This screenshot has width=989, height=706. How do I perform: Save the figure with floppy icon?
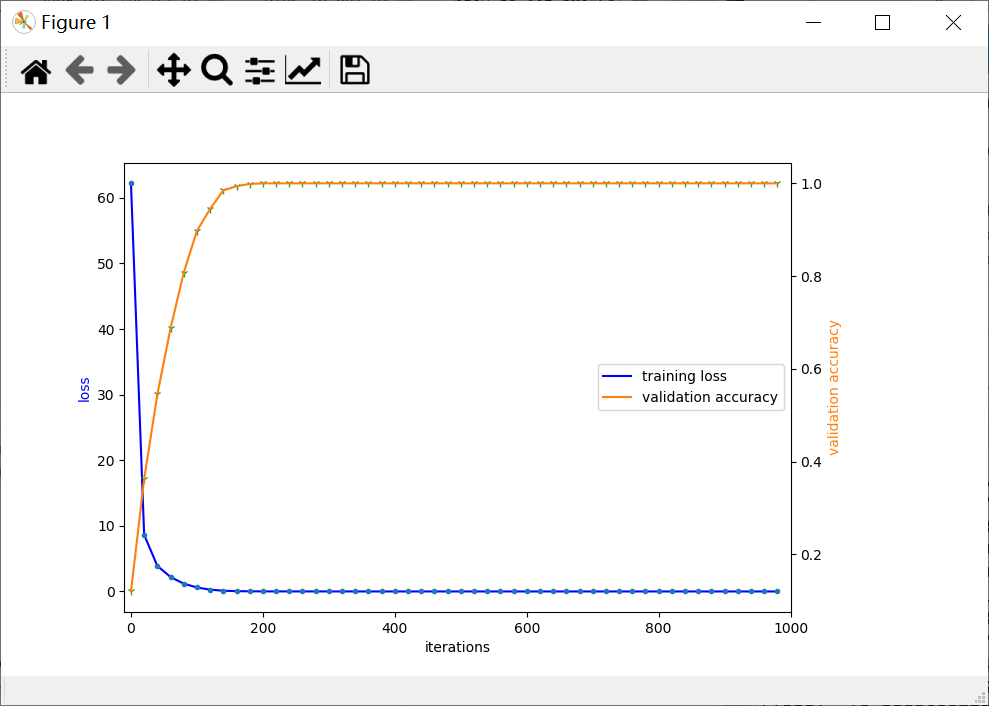(x=354, y=70)
